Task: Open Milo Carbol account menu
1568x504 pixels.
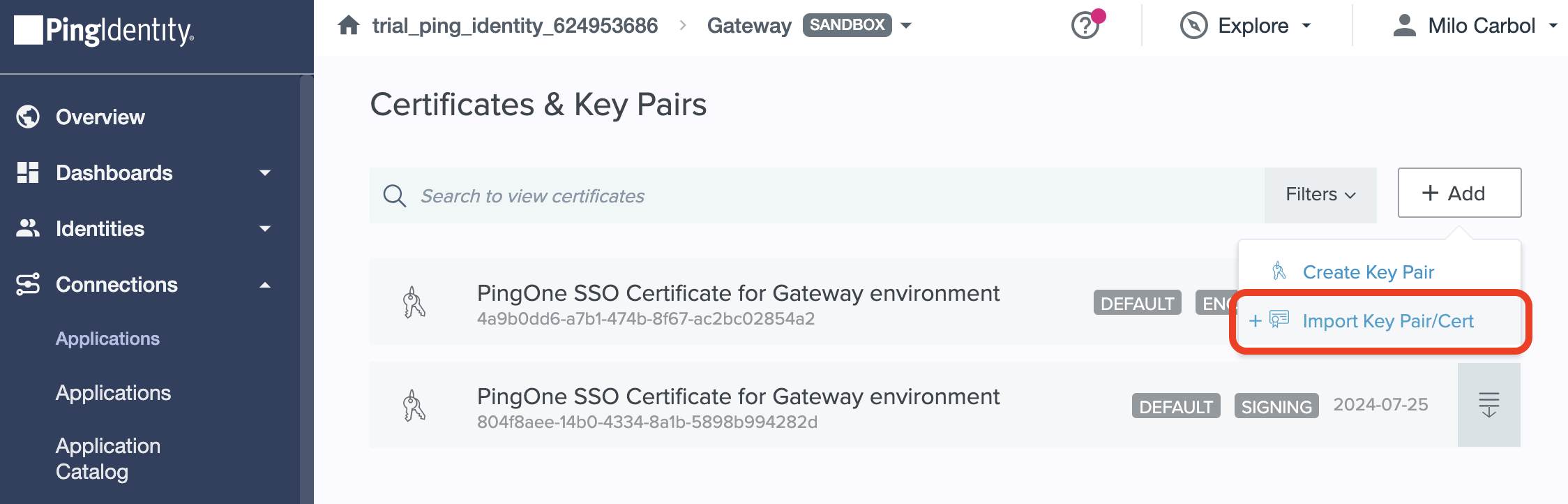Action: pyautogui.click(x=1481, y=26)
